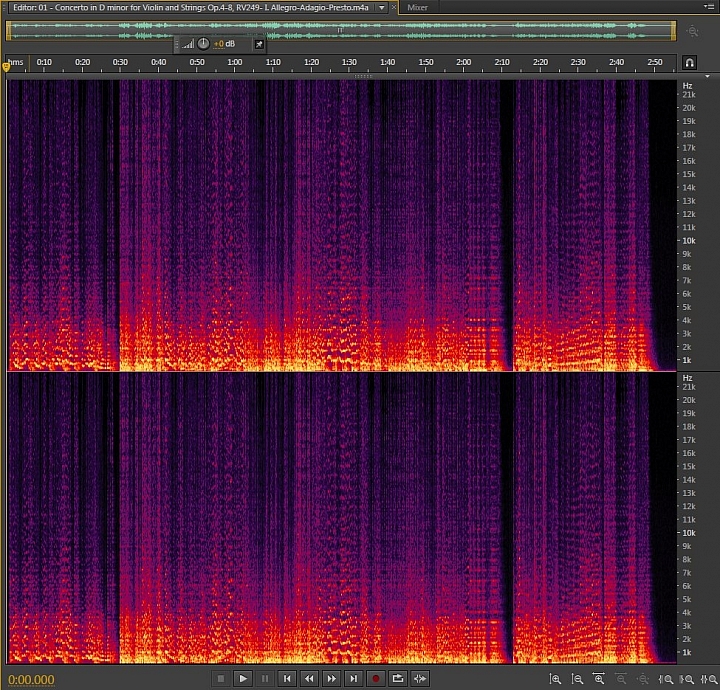Viewport: 720px width, 690px height.
Task: Toggle the snapping magnet button
Action: point(689,62)
